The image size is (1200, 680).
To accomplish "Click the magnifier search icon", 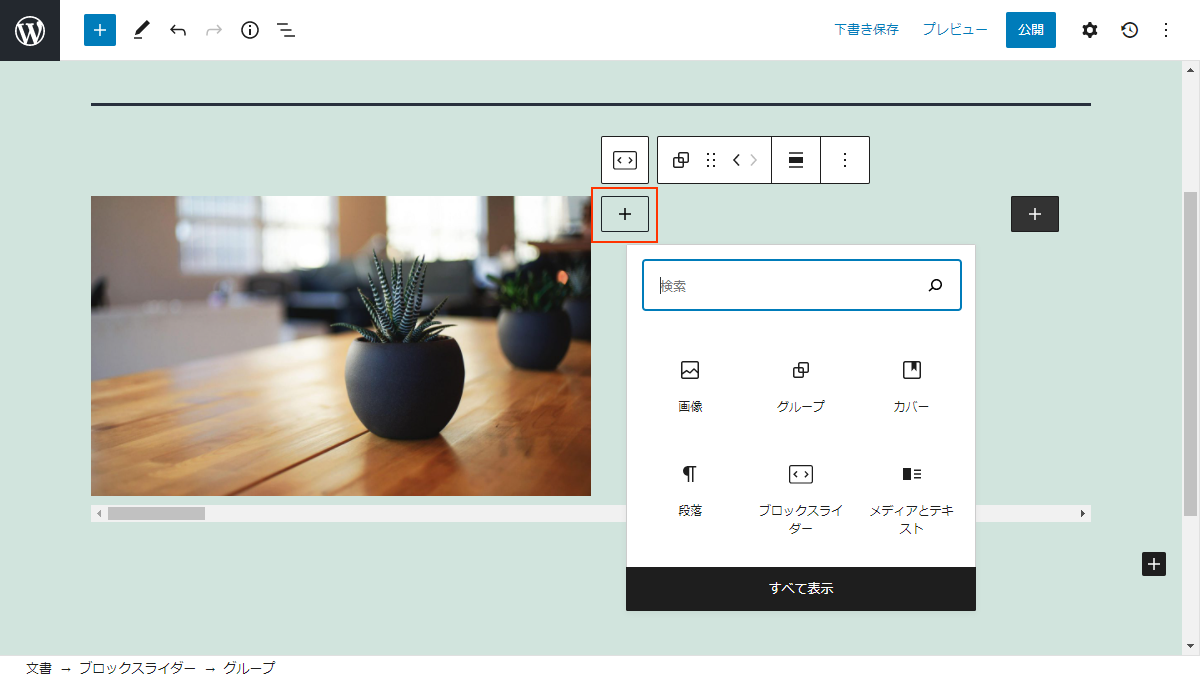I will coord(935,286).
